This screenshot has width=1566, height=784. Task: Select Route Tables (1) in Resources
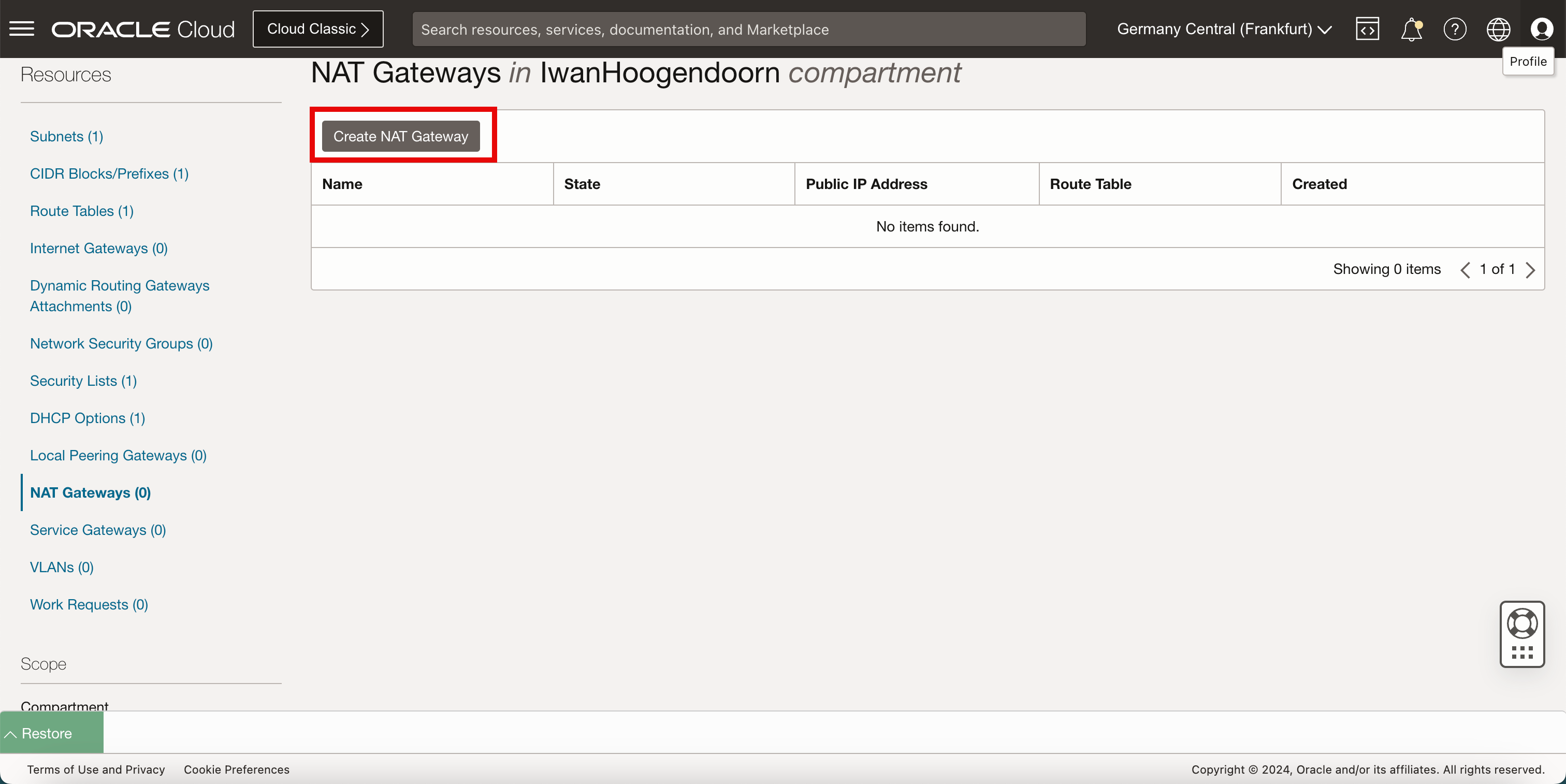(x=81, y=211)
